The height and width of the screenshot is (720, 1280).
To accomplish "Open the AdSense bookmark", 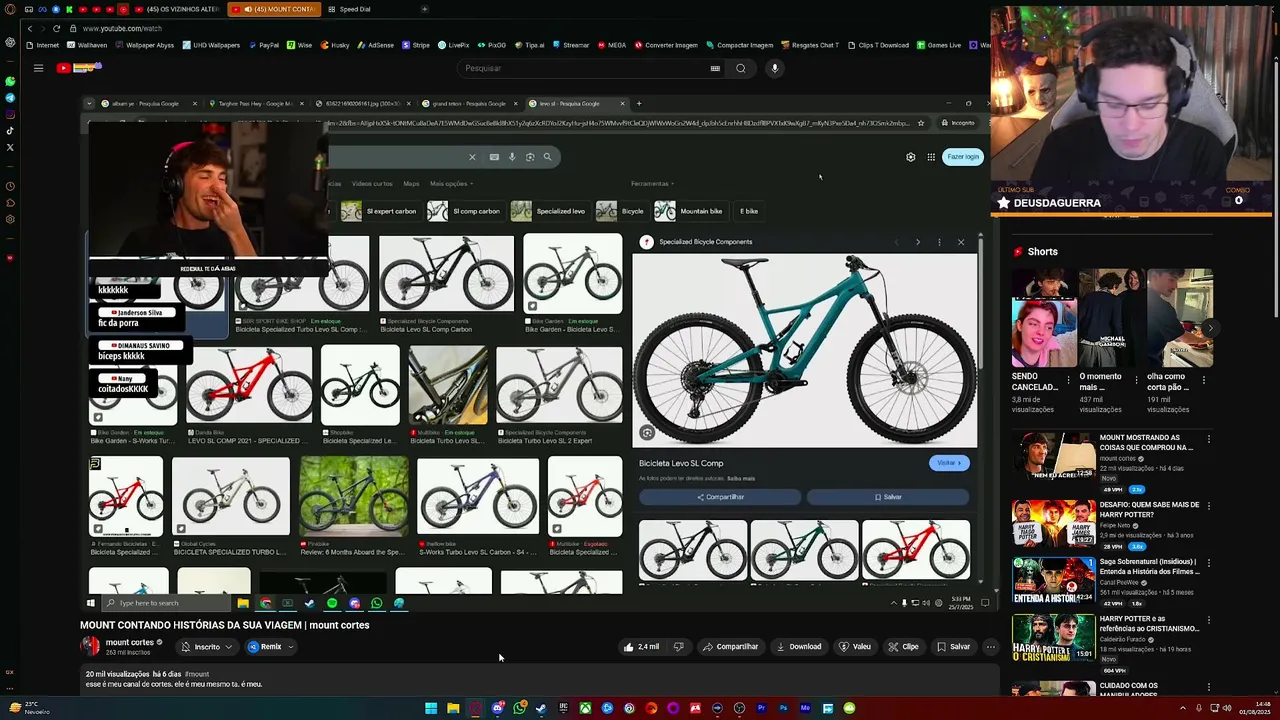I will pyautogui.click(x=375, y=45).
